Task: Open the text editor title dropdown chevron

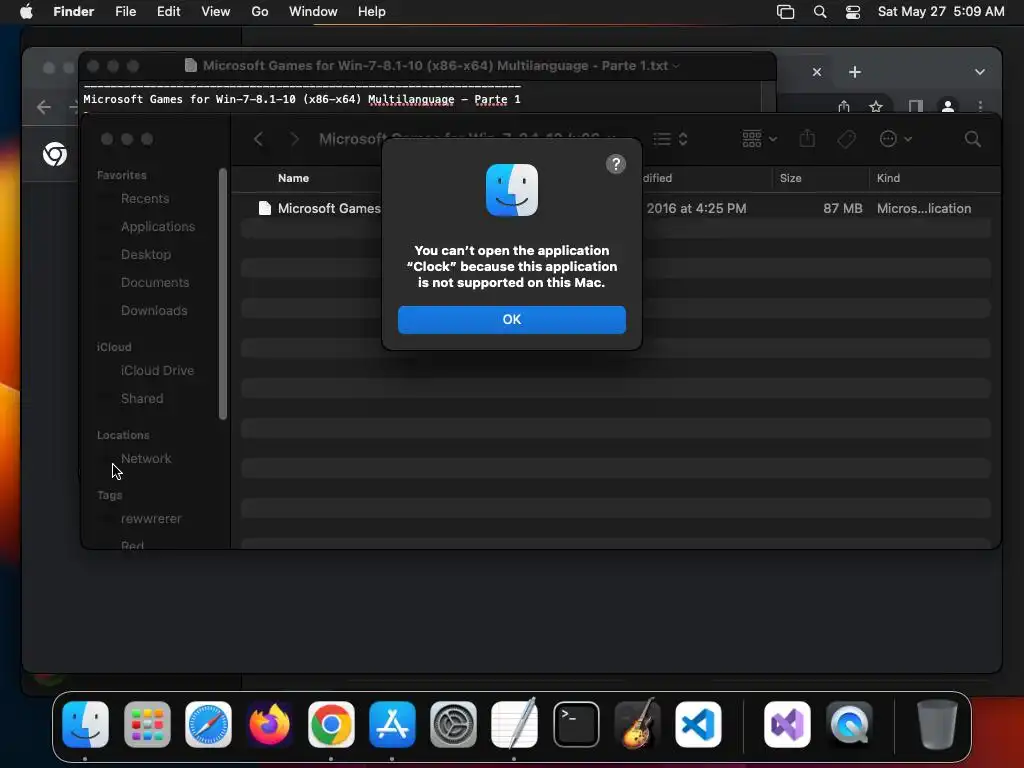Action: pos(676,66)
